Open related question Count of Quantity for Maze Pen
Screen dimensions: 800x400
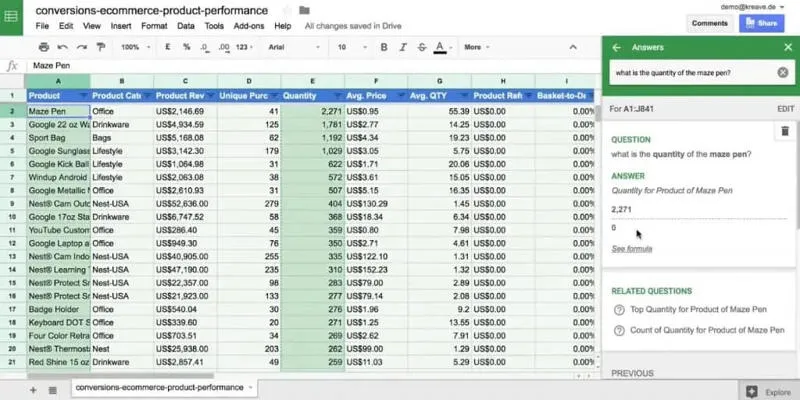tap(707, 330)
